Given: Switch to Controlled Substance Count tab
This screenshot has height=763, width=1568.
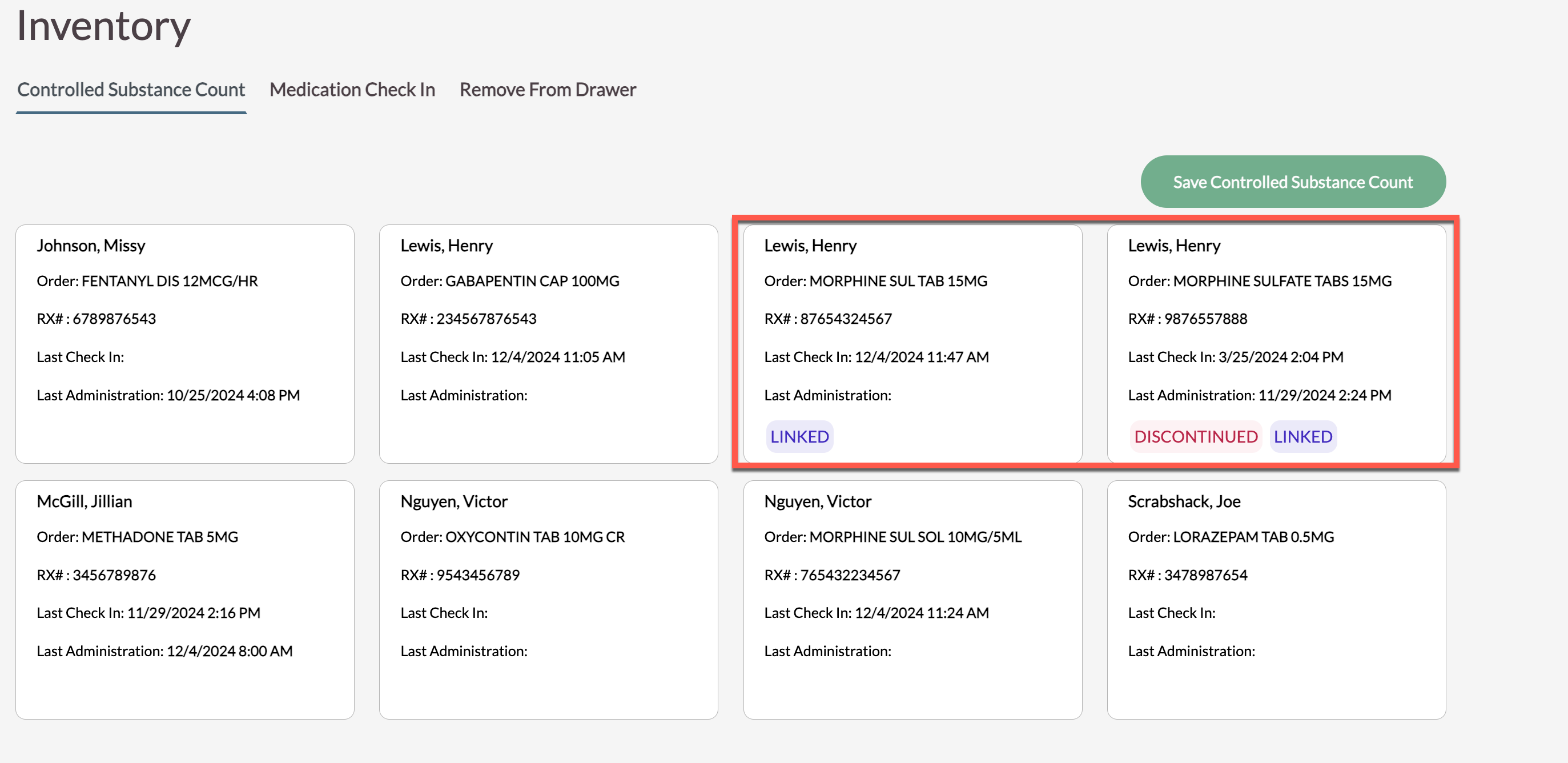Looking at the screenshot, I should coord(131,90).
